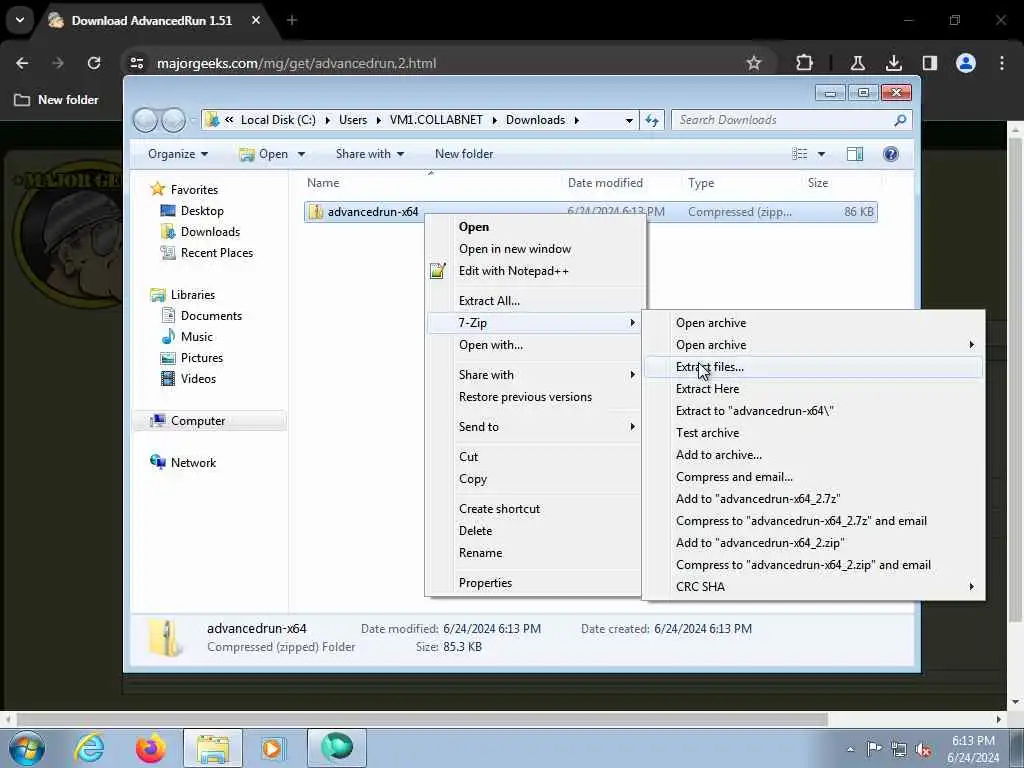Viewport: 1024px width, 768px height.
Task: Click Edit with Notepad++
Action: (534, 271)
